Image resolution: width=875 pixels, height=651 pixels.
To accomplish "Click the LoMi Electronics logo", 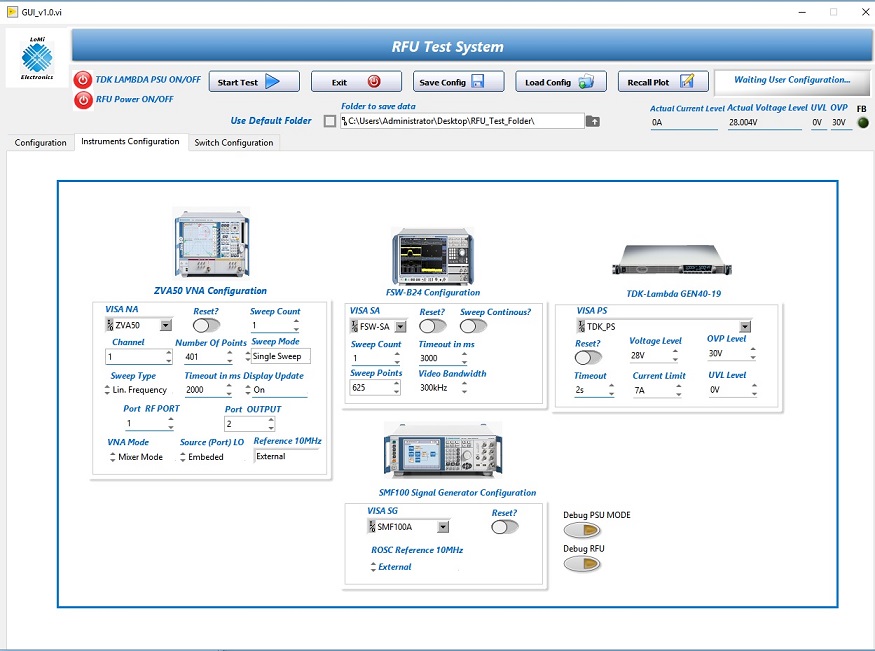I will 37,57.
